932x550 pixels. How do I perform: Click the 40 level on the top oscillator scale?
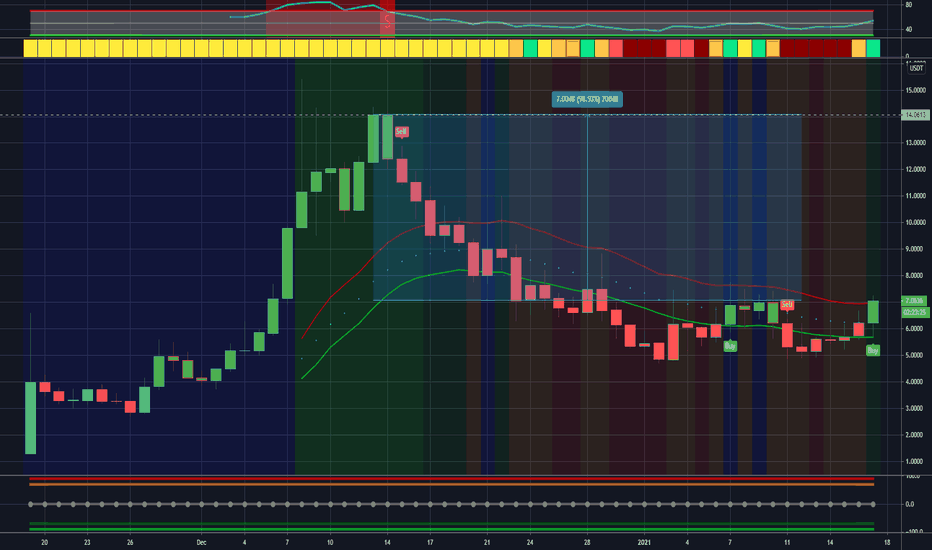909,29
